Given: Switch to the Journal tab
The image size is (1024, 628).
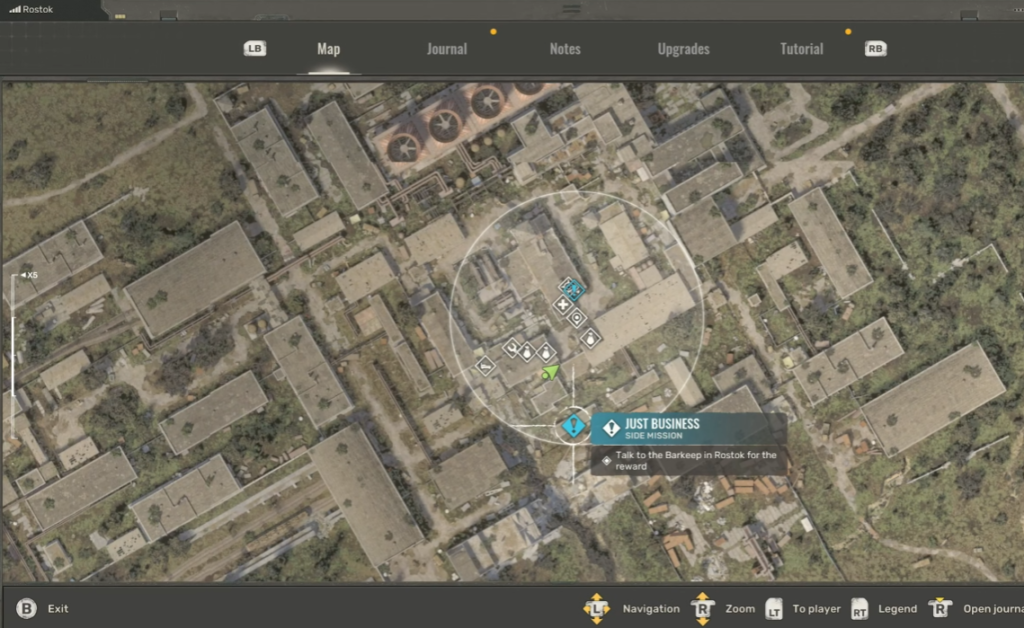Looking at the screenshot, I should click(446, 49).
